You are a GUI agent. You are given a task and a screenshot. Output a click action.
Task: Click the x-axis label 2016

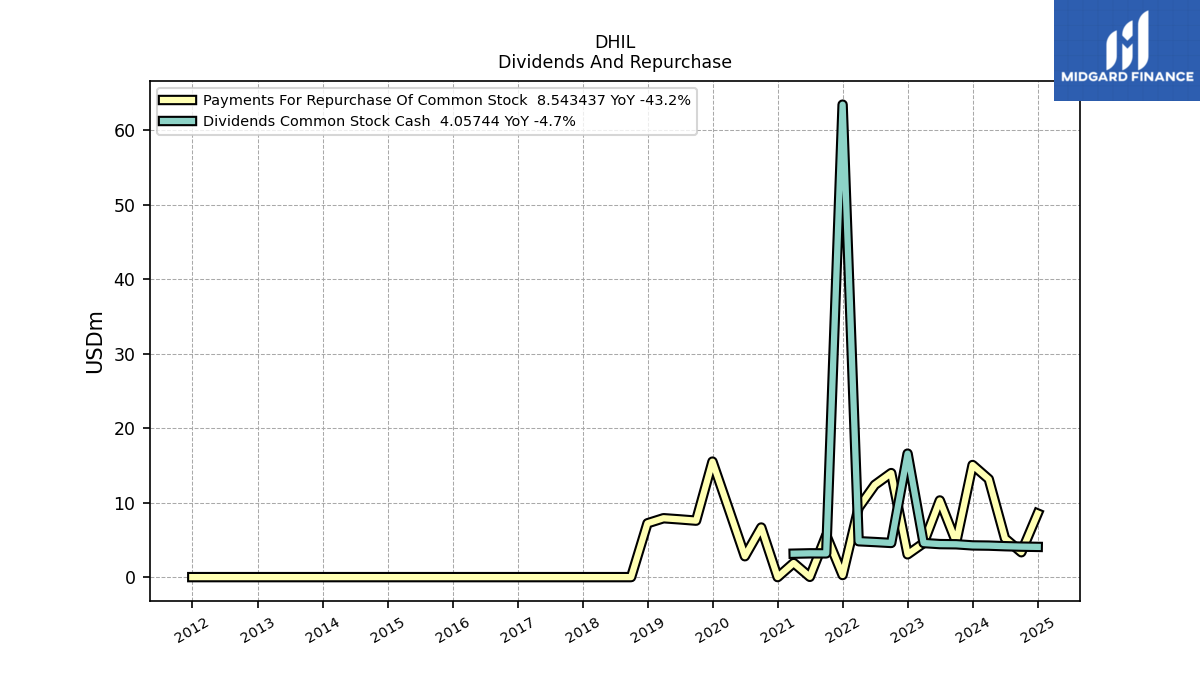tap(452, 630)
